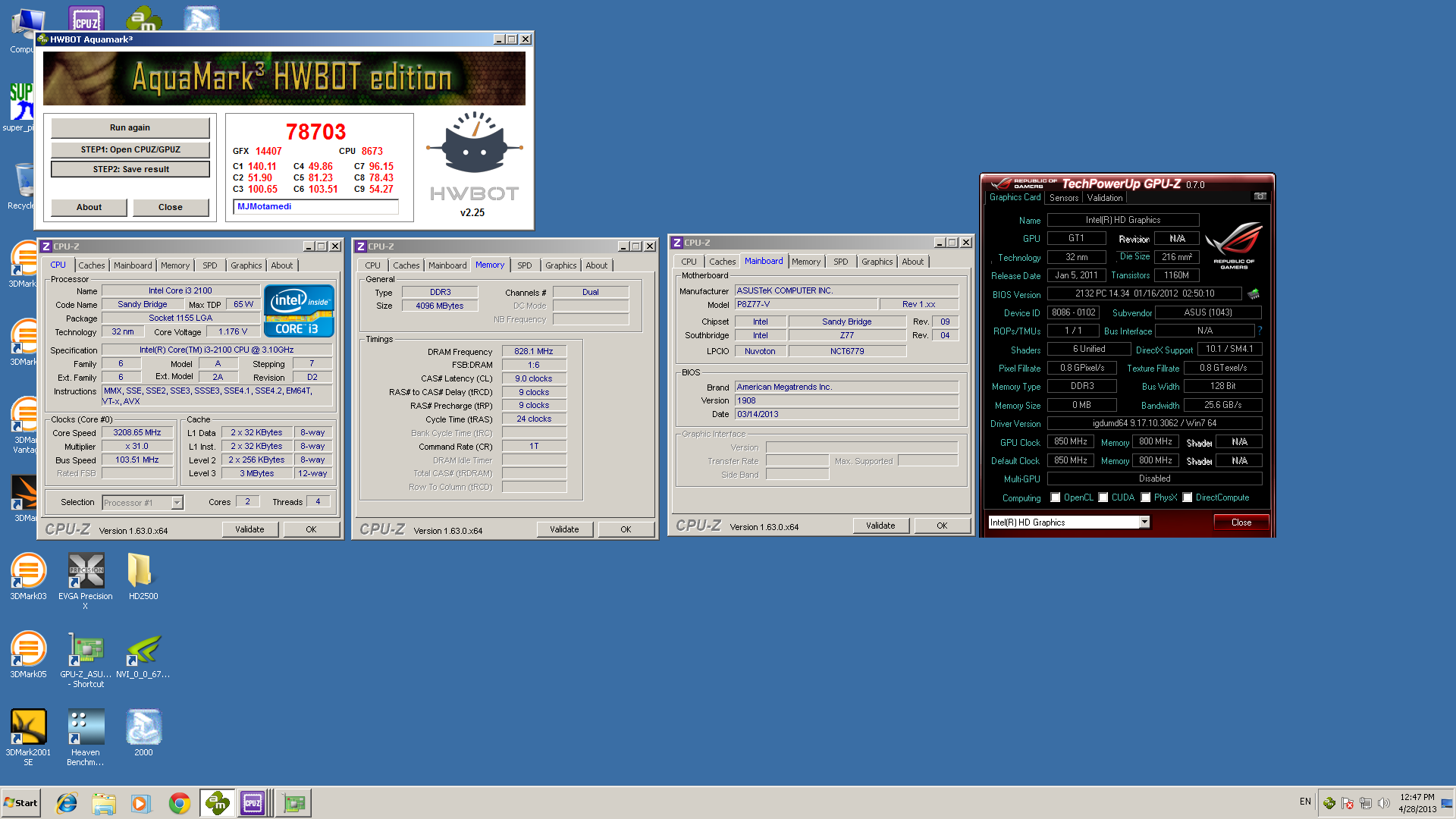Click Validate in the Mainboard CPU-Z window
The height and width of the screenshot is (819, 1456).
tap(880, 526)
